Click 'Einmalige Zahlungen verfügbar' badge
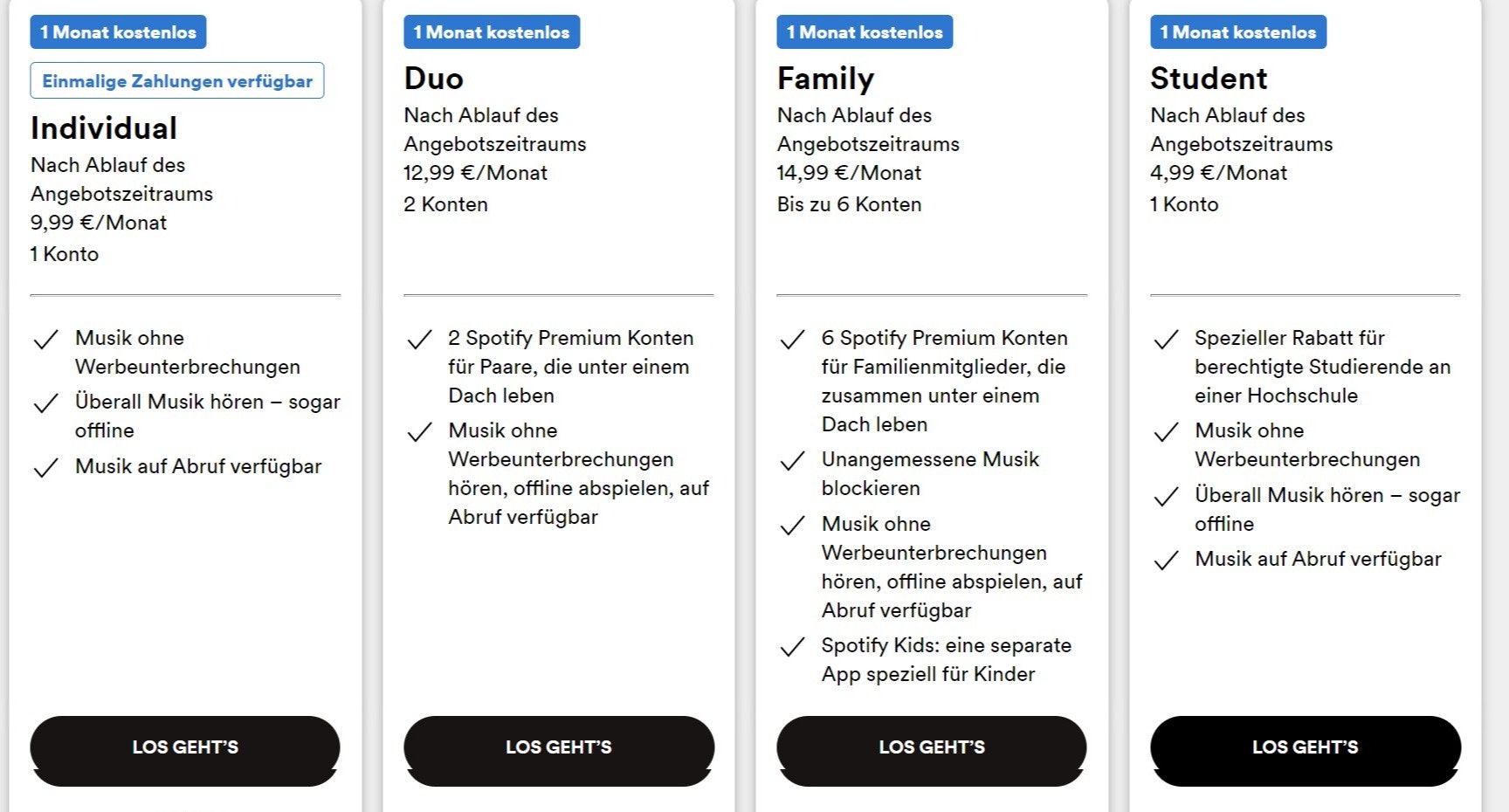The width and height of the screenshot is (1509, 812). pos(177,81)
